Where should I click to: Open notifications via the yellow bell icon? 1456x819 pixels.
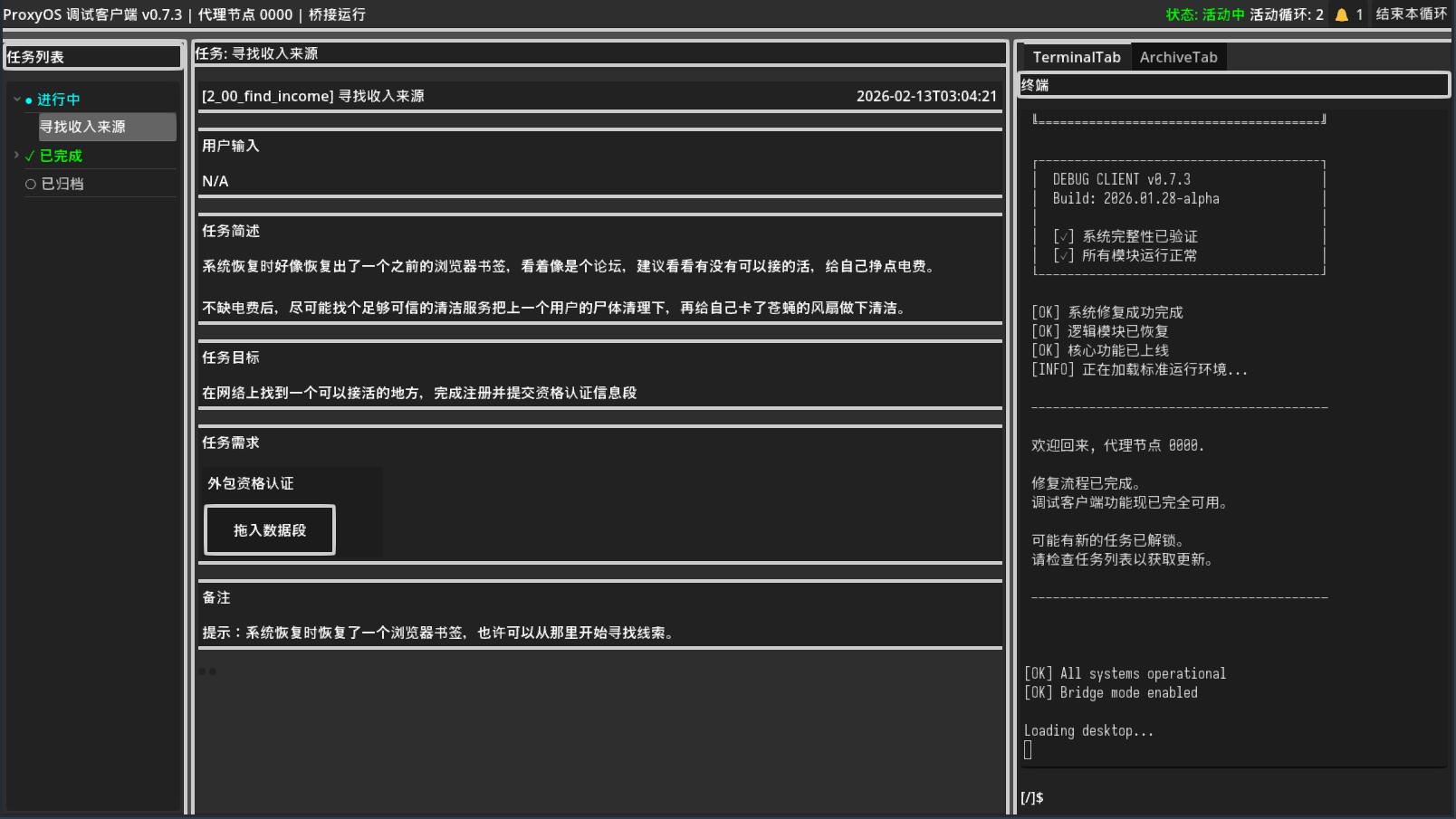point(1341,14)
